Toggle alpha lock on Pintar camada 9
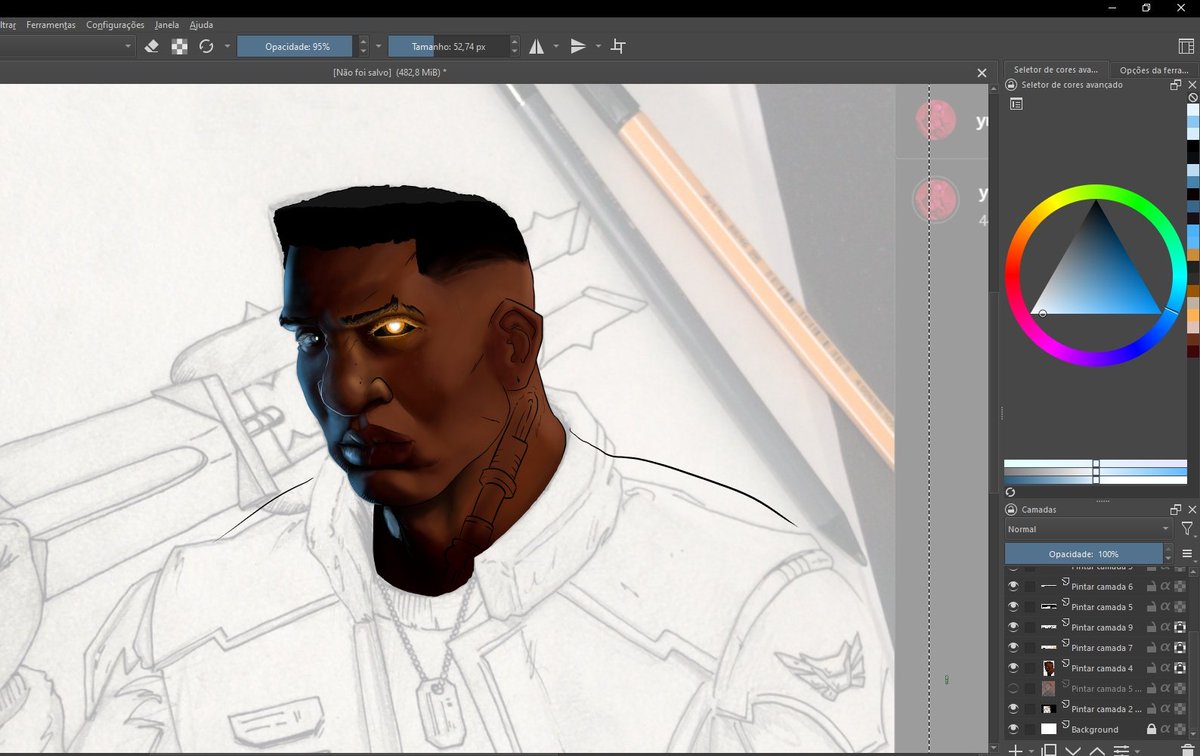Image resolution: width=1200 pixels, height=756 pixels. (1180, 627)
